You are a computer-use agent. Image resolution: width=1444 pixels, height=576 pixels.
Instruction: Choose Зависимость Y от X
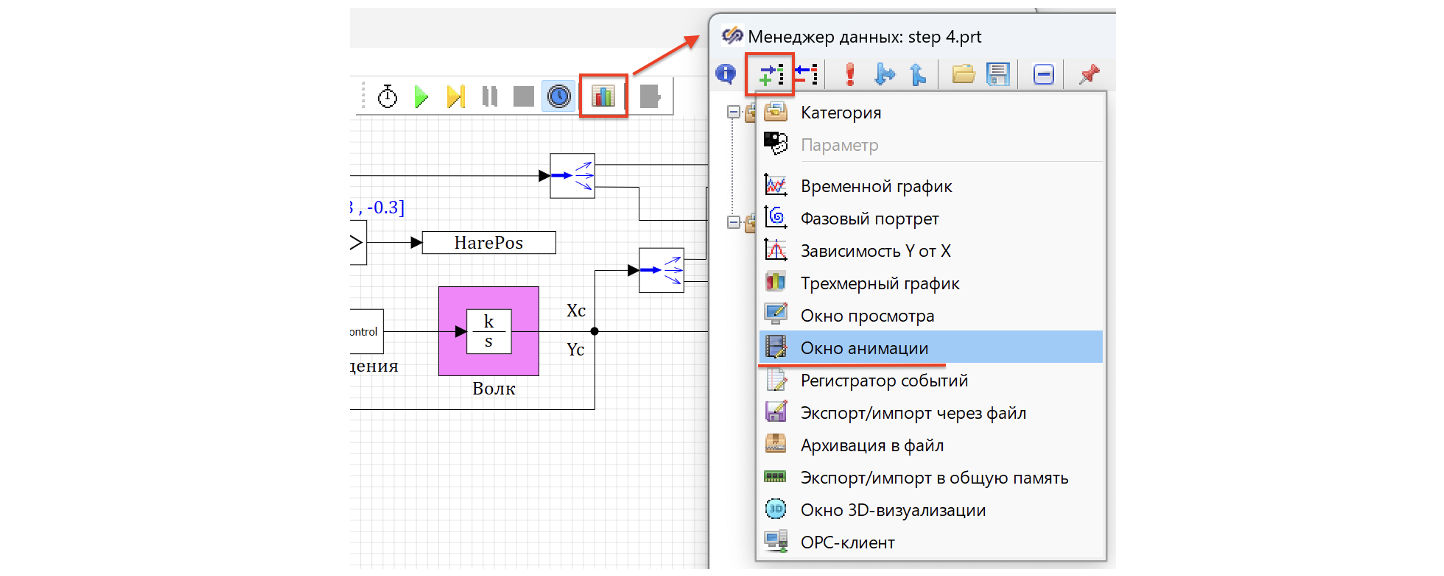pyautogui.click(x=931, y=251)
